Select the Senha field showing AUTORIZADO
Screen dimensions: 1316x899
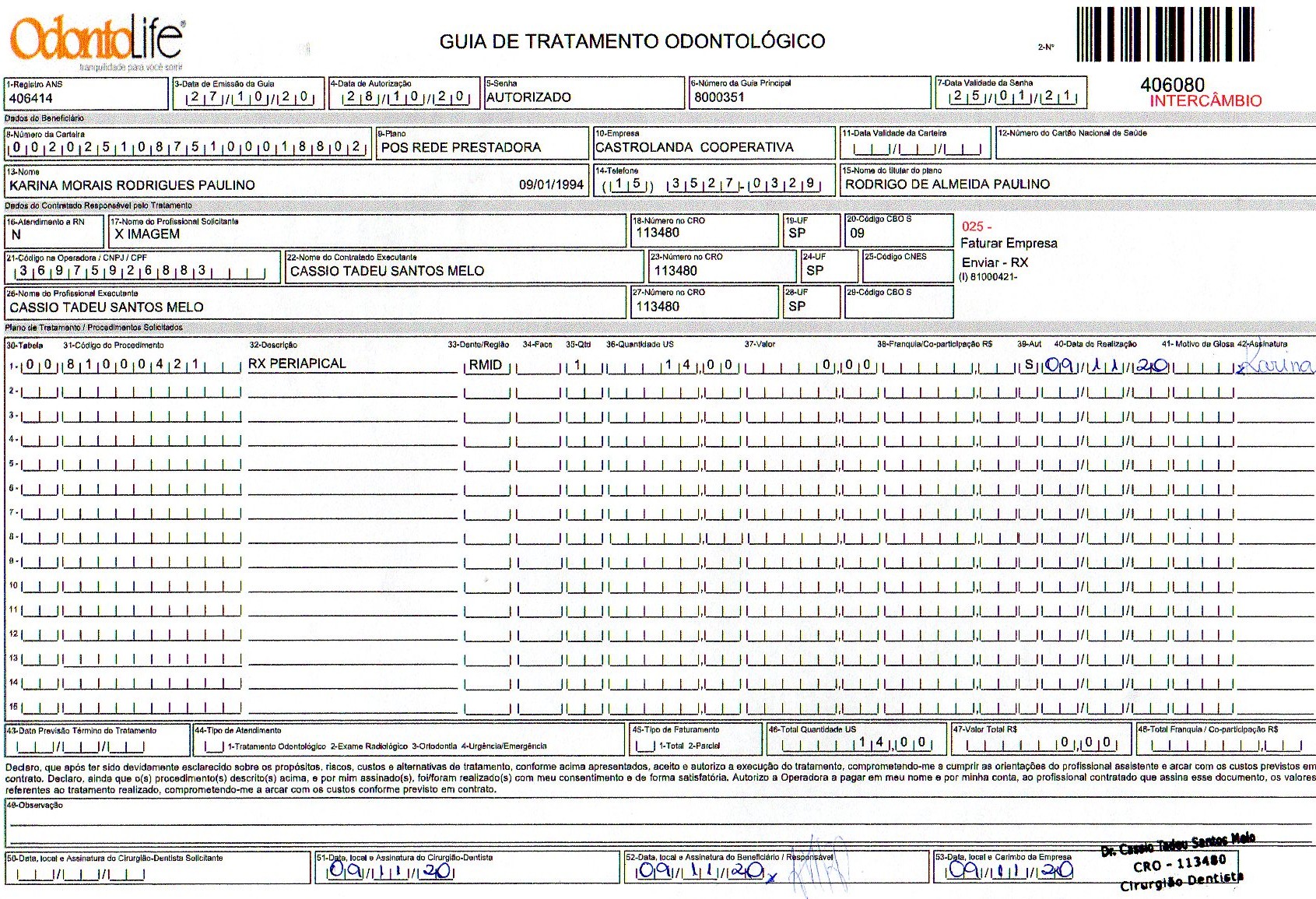point(584,93)
